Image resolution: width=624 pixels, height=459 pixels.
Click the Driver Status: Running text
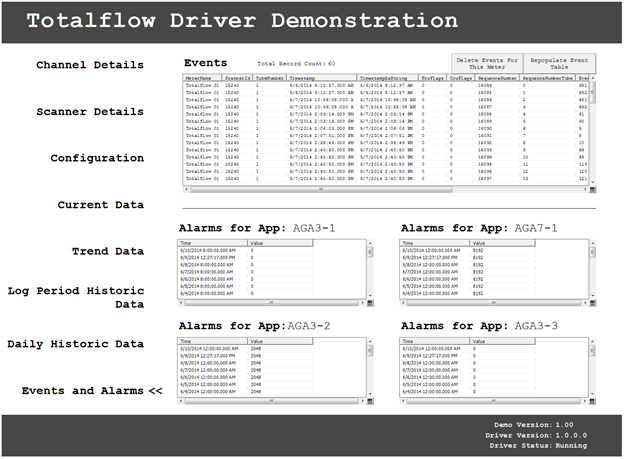(x=538, y=445)
